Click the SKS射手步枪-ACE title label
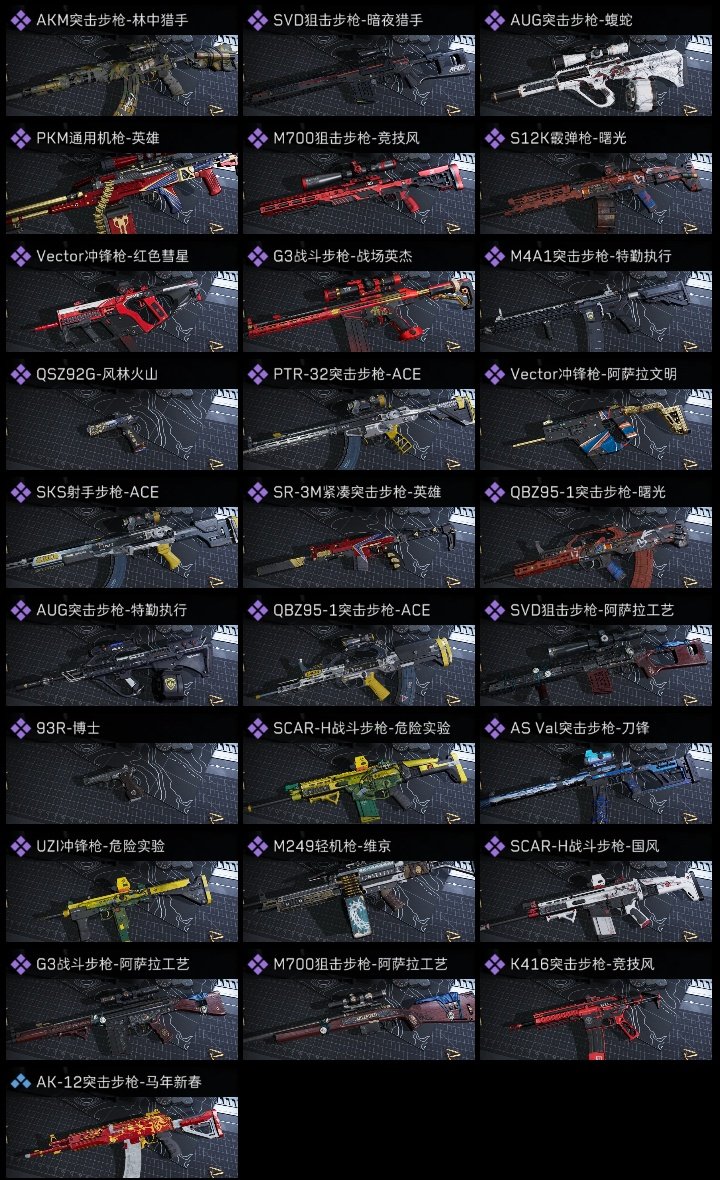This screenshot has width=720, height=1180. tap(98, 492)
